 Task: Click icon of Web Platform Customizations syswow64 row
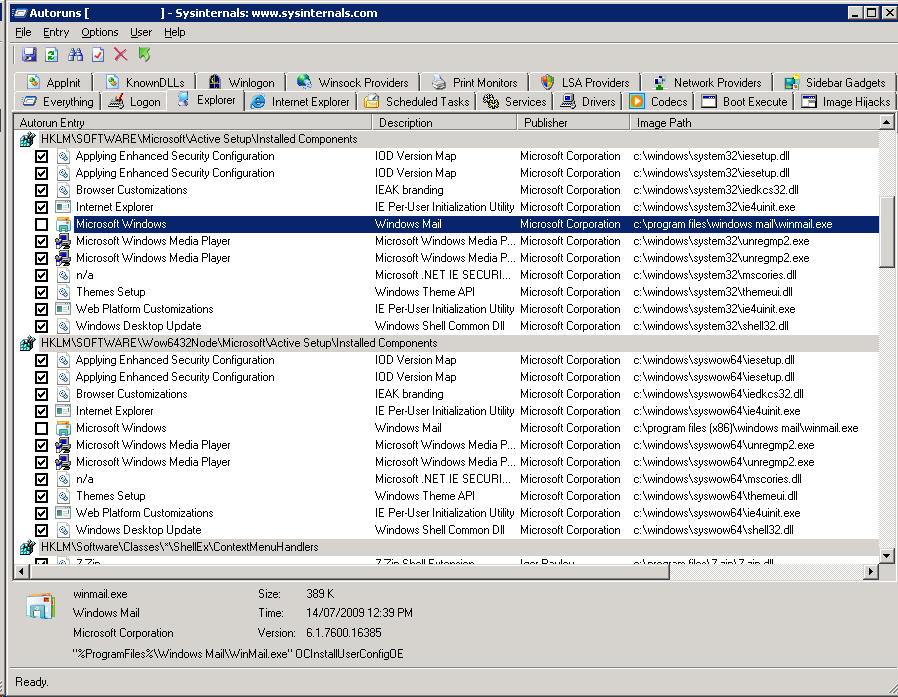coord(63,513)
